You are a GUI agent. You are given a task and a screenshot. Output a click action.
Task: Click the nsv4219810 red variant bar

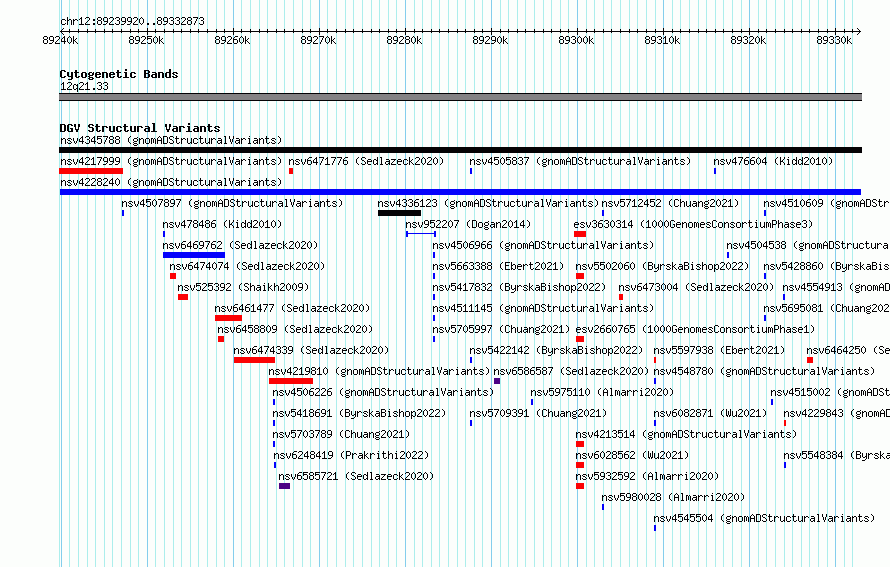point(291,381)
